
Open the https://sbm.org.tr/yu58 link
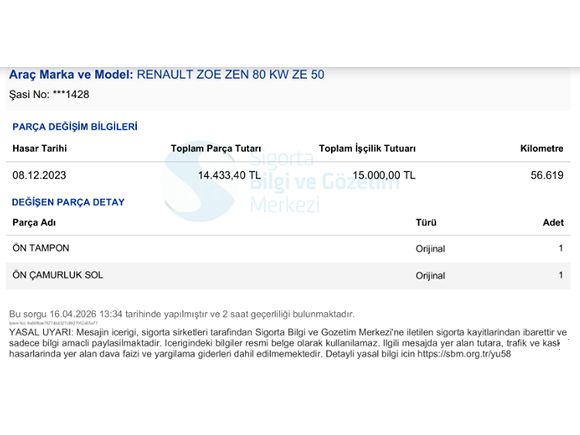[464, 354]
